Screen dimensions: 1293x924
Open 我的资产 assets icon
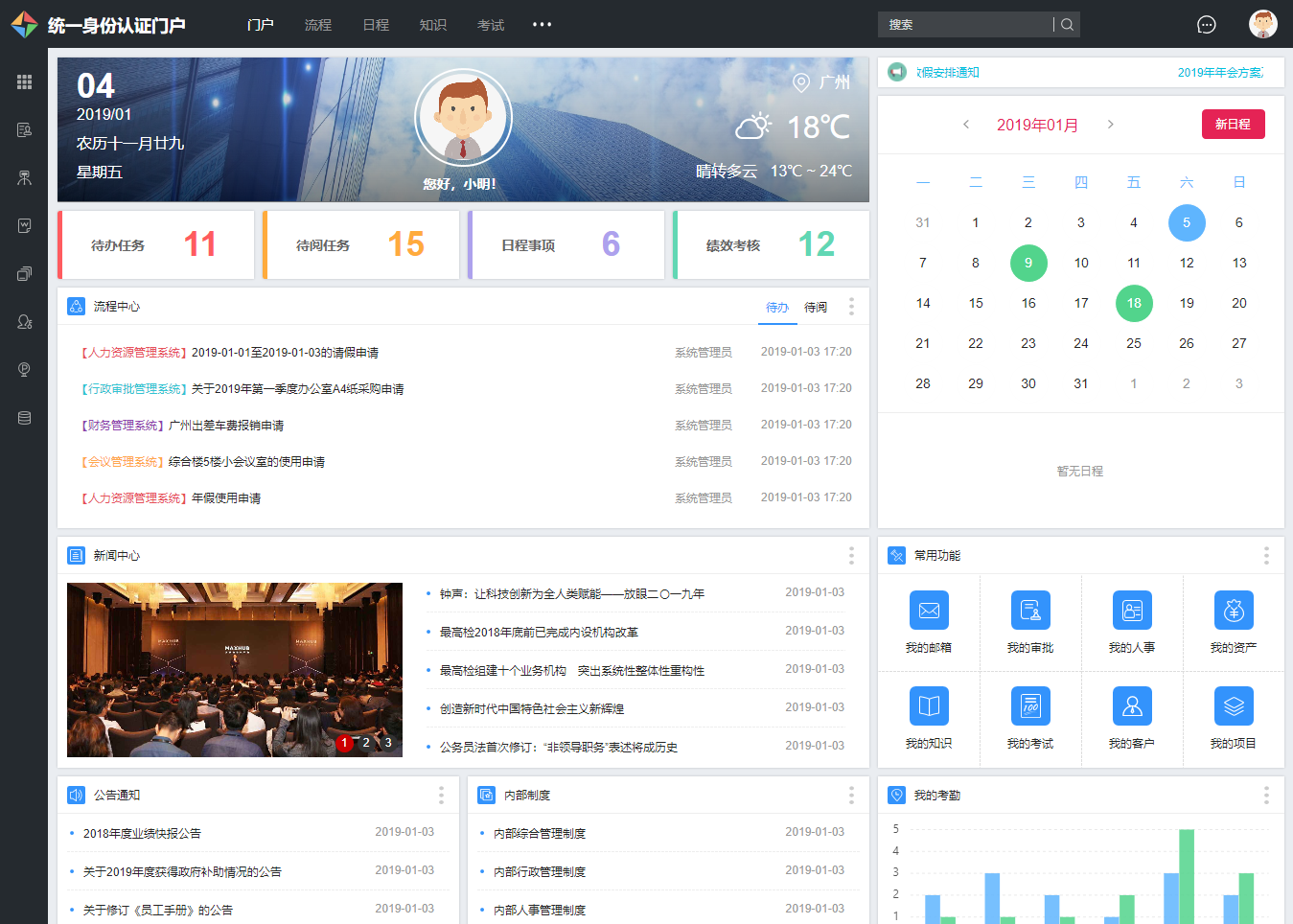tap(1234, 611)
